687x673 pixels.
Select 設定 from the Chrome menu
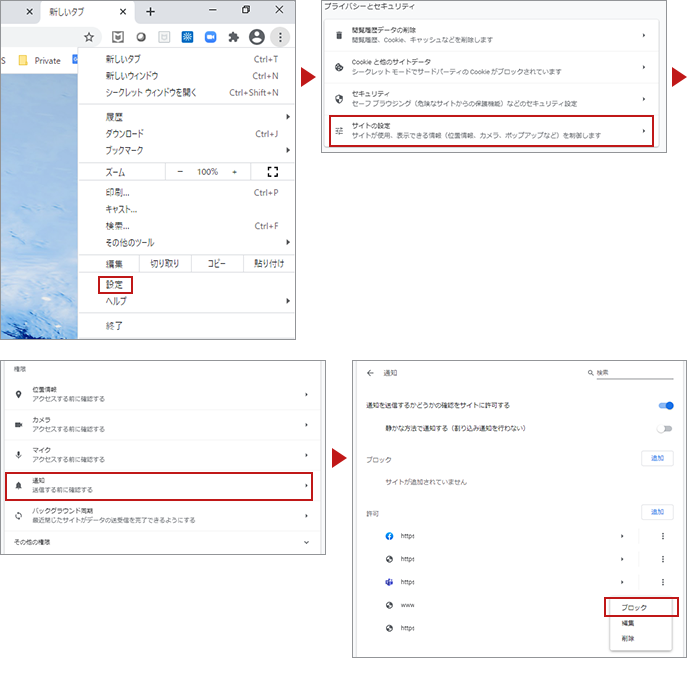click(115, 284)
